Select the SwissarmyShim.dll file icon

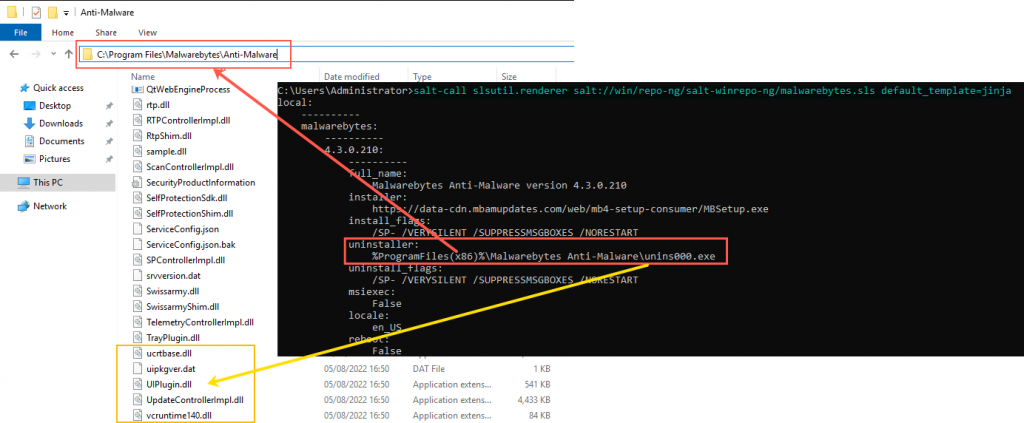(137, 306)
